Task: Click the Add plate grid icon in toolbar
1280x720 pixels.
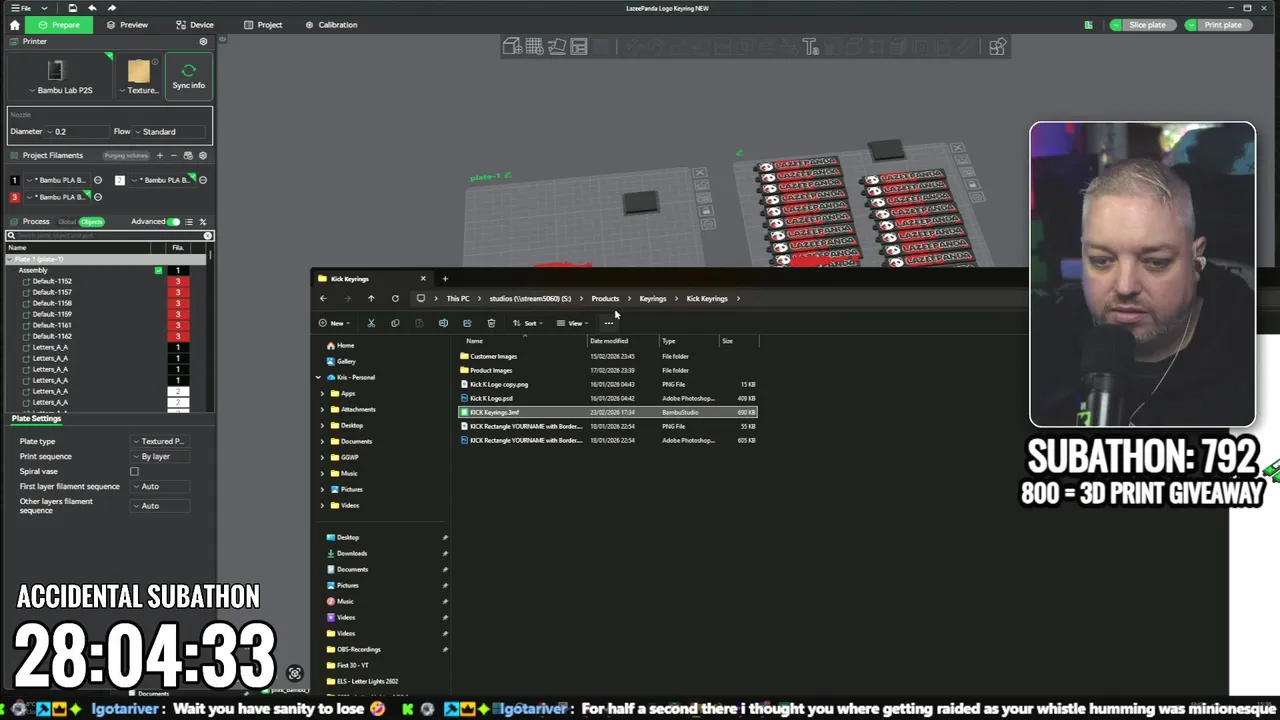Action: click(534, 46)
